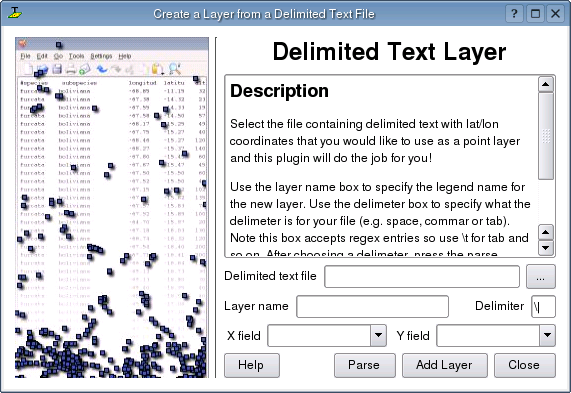Expand the Y field dropdown arrow
This screenshot has height=393, width=571.
point(547,335)
